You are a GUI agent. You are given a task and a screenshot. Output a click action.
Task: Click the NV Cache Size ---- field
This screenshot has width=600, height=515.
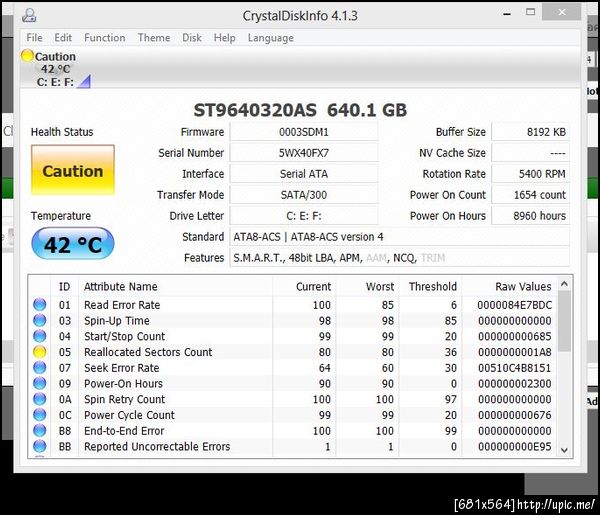coord(530,153)
